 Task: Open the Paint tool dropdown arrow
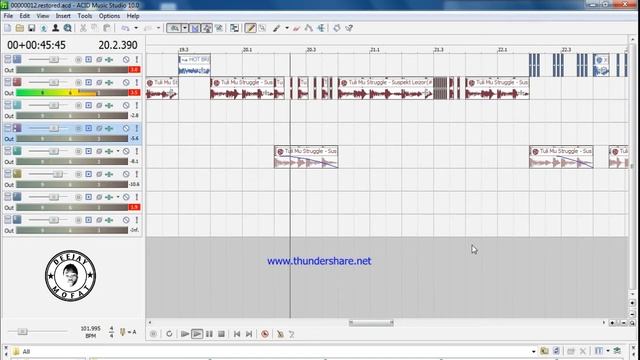coord(287,28)
